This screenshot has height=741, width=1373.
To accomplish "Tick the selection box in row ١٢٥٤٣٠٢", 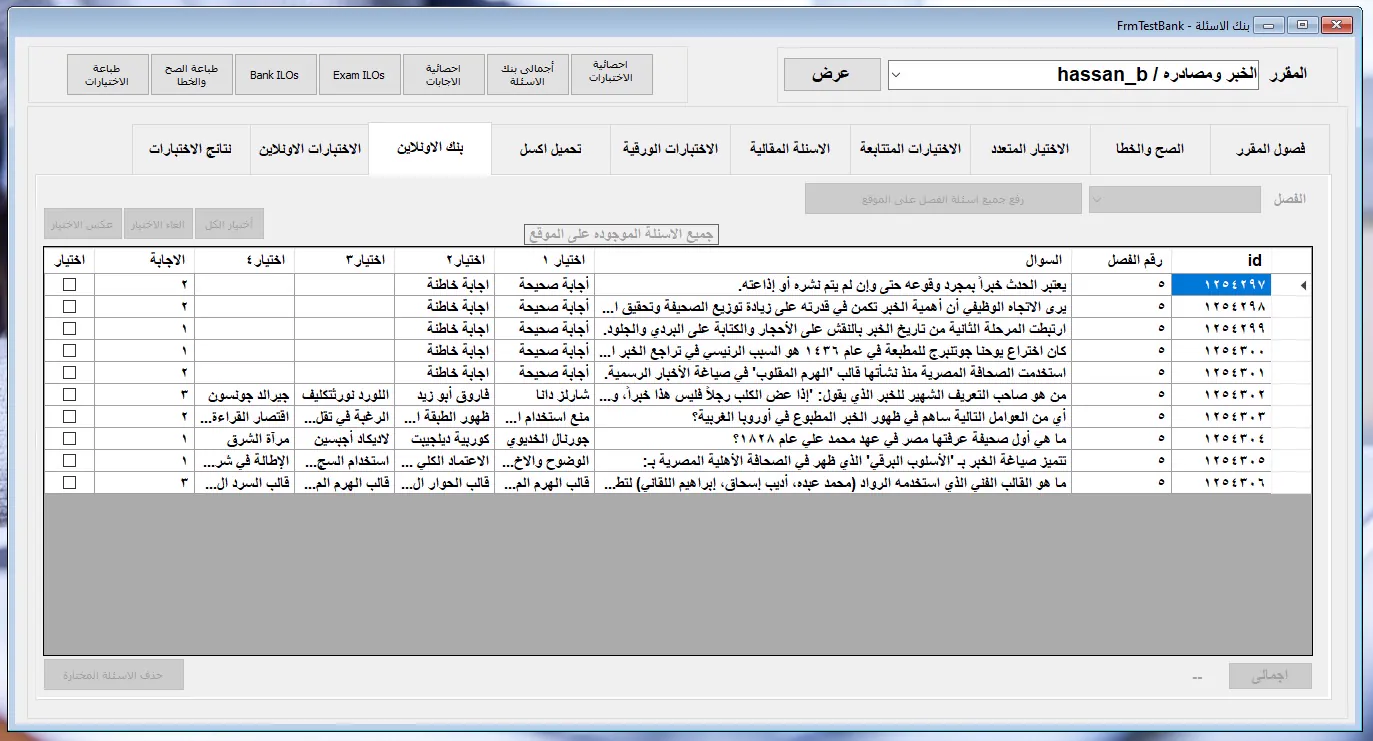I will (69, 394).
